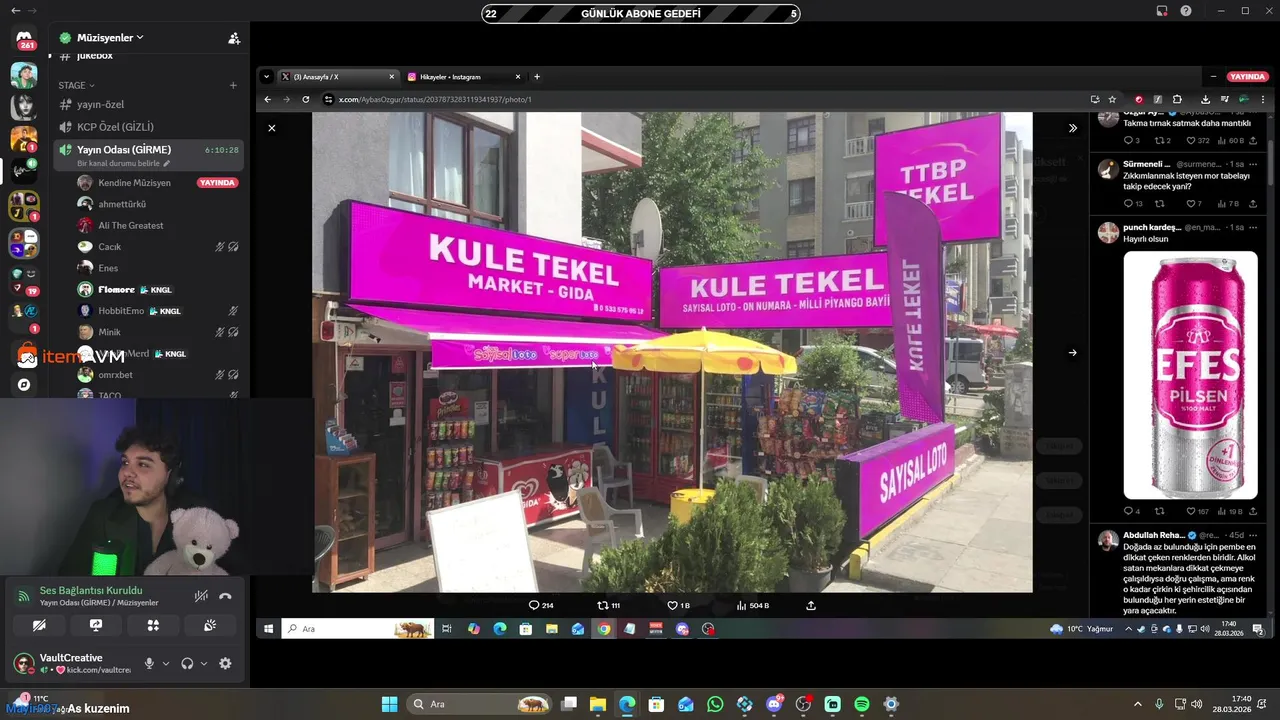Show hidden system tray icons chevron

coord(1137,704)
